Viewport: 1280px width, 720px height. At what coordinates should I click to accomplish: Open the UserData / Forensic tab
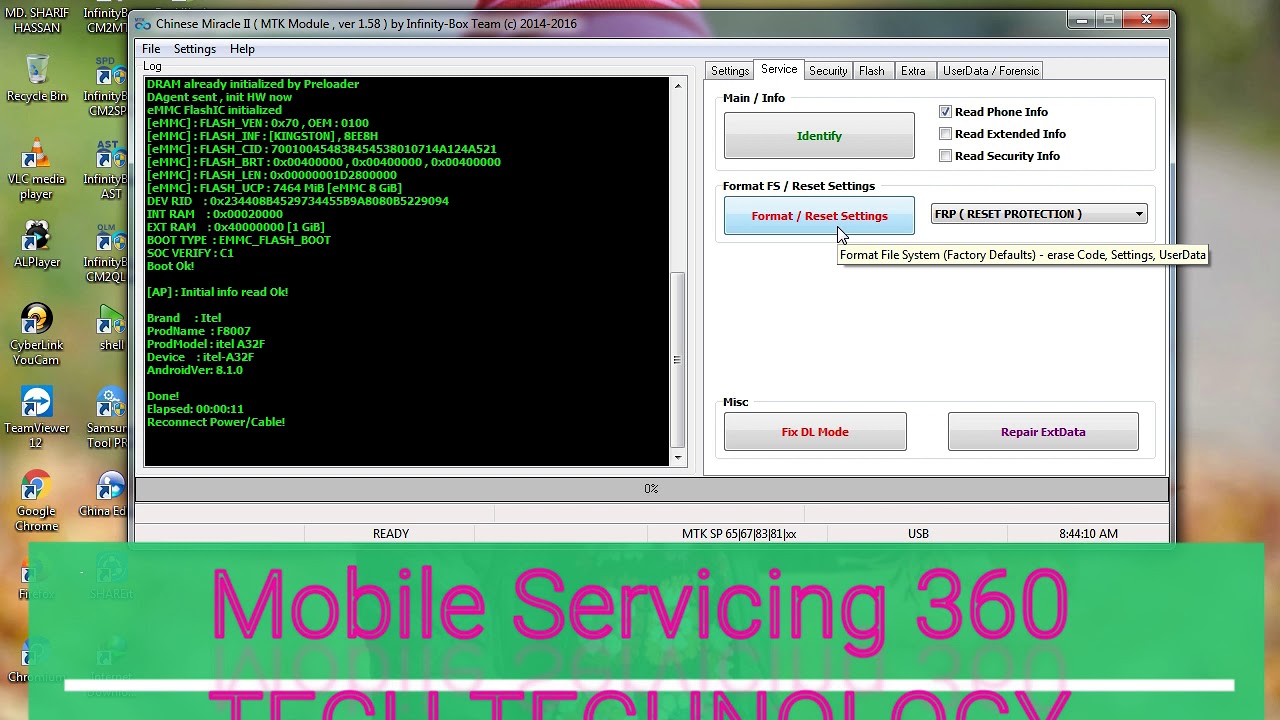(990, 71)
